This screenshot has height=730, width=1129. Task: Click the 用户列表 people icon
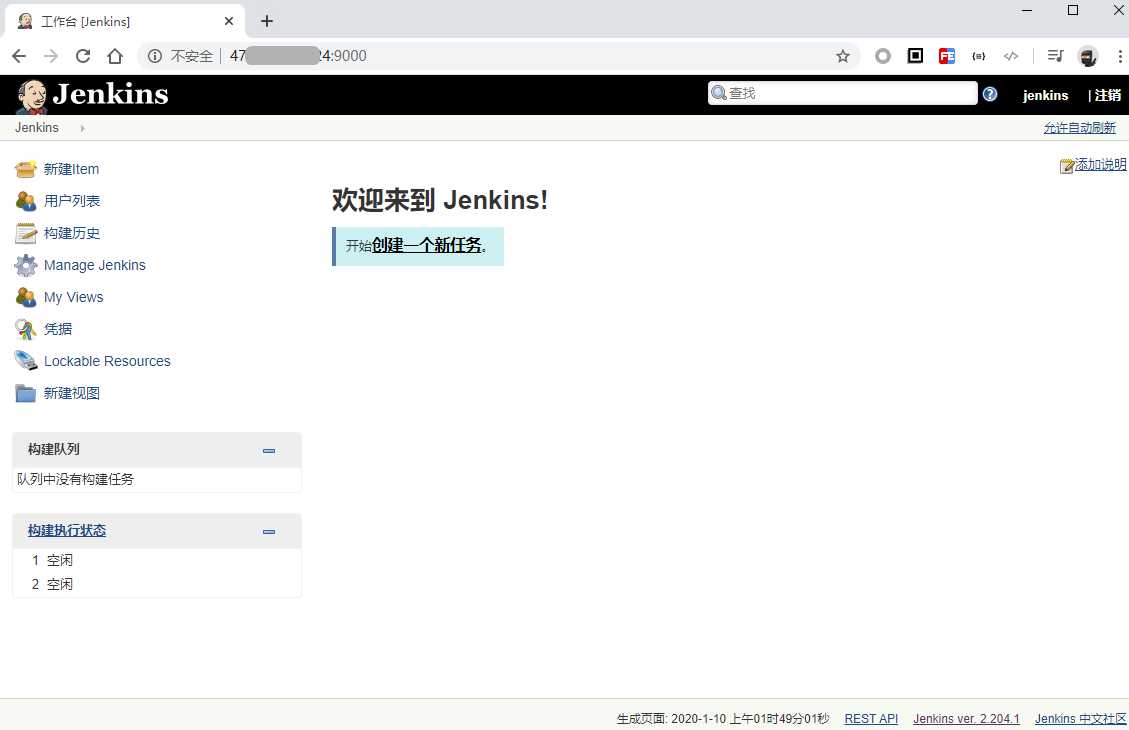(25, 201)
